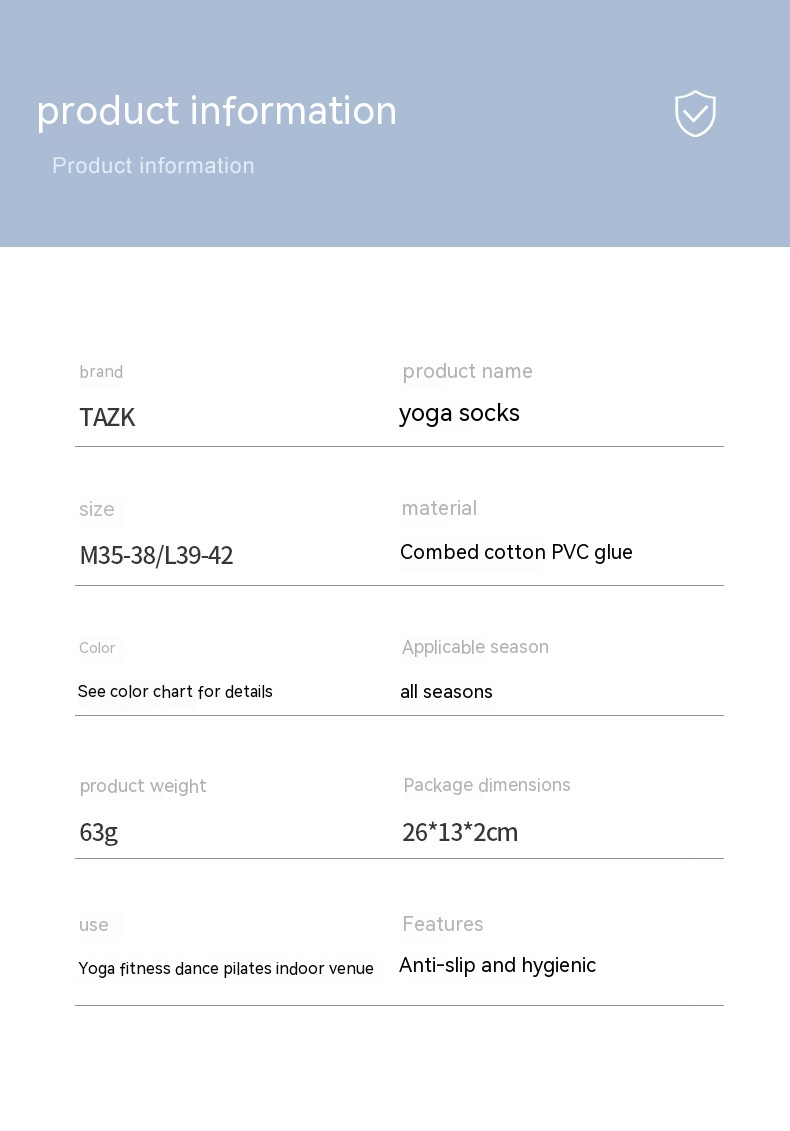Click the M35-38/L39-42 size value
Viewport: 790px width, 1131px height.
tap(156, 555)
